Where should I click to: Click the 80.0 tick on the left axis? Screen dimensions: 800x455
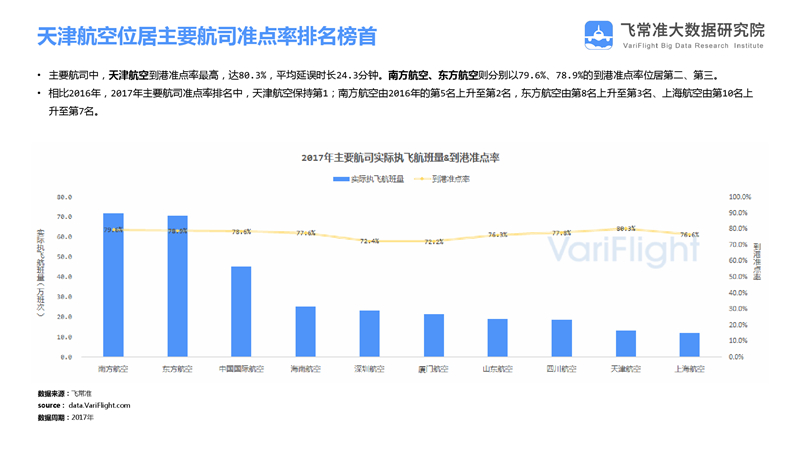(64, 197)
